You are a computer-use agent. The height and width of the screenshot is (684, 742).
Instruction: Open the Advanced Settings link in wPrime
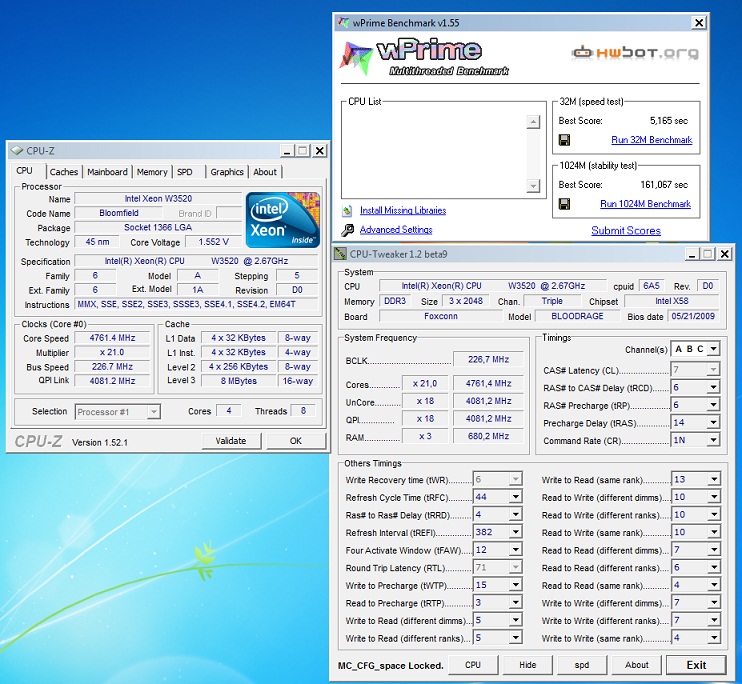[x=396, y=230]
